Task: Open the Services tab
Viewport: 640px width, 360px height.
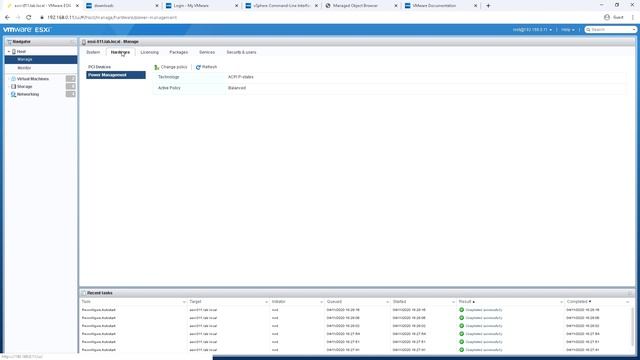Action: (x=207, y=52)
